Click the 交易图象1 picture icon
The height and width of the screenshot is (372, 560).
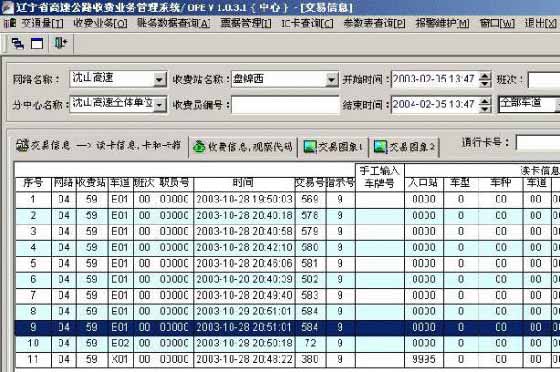click(310, 146)
